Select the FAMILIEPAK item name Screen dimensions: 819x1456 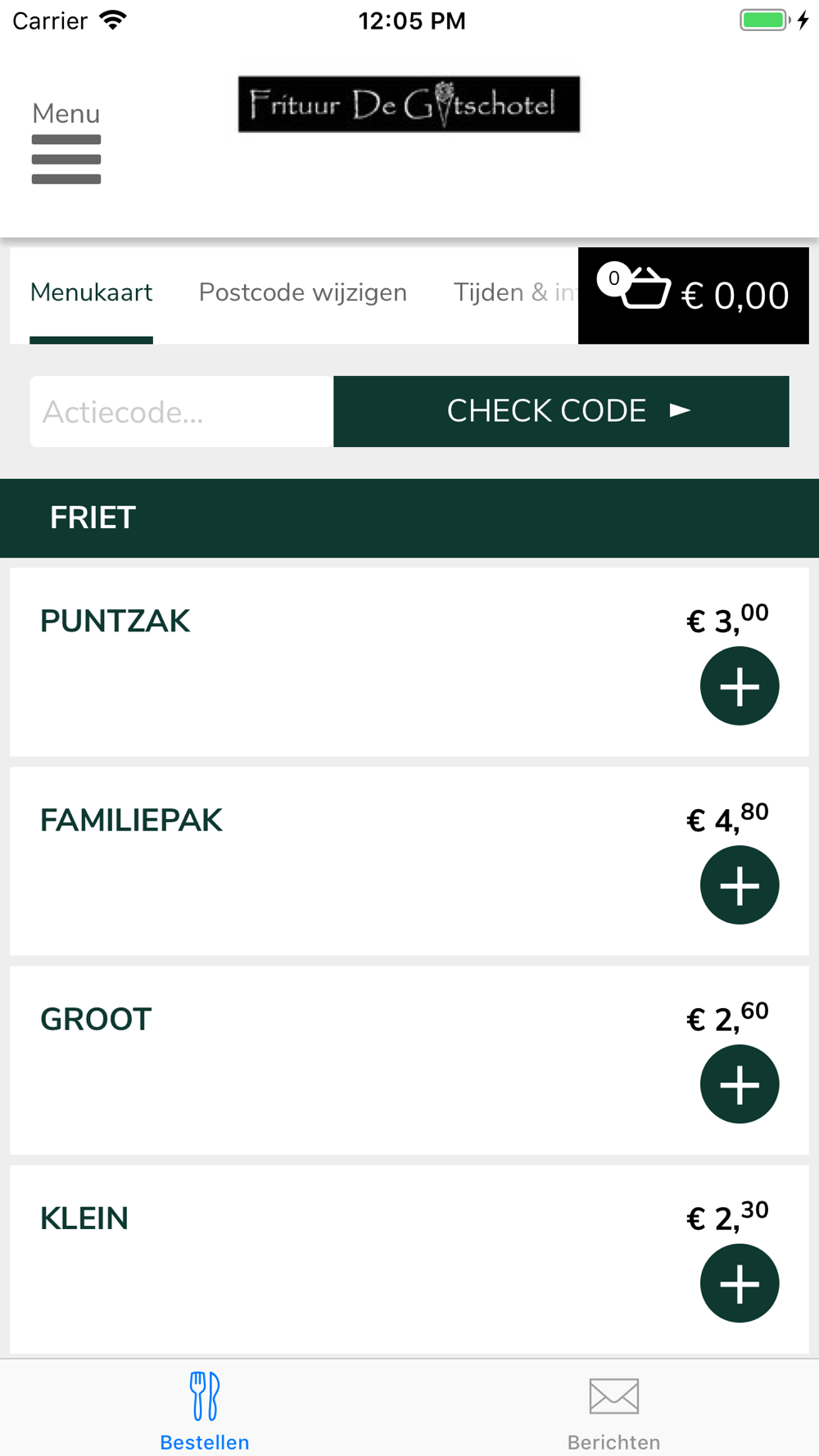coord(131,821)
